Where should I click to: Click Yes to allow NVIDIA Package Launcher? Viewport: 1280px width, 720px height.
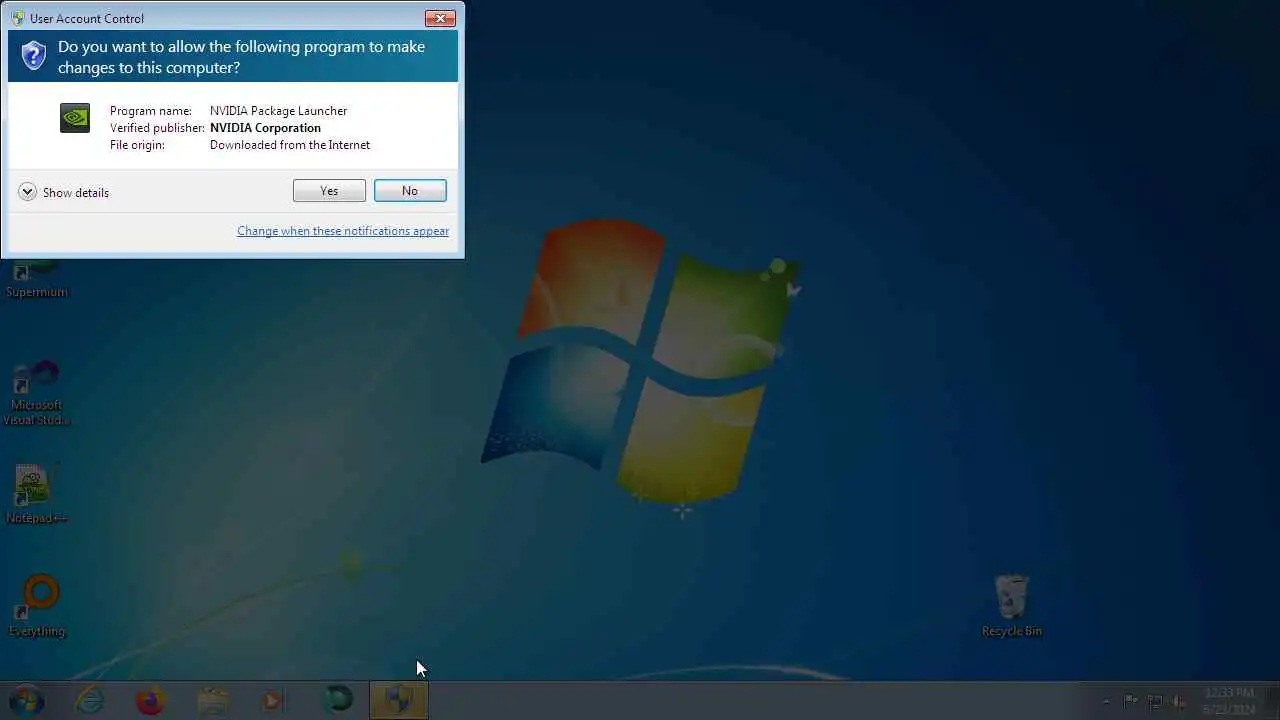[x=329, y=191]
